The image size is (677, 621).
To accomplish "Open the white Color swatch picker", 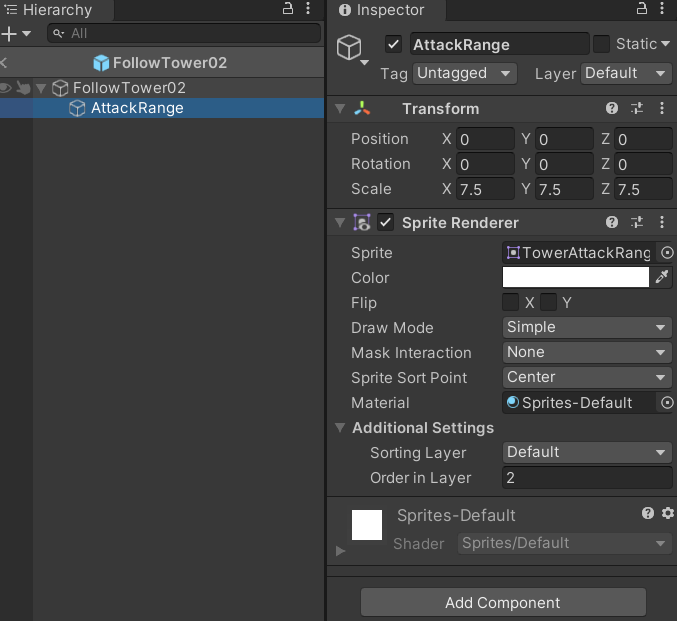I will [576, 278].
